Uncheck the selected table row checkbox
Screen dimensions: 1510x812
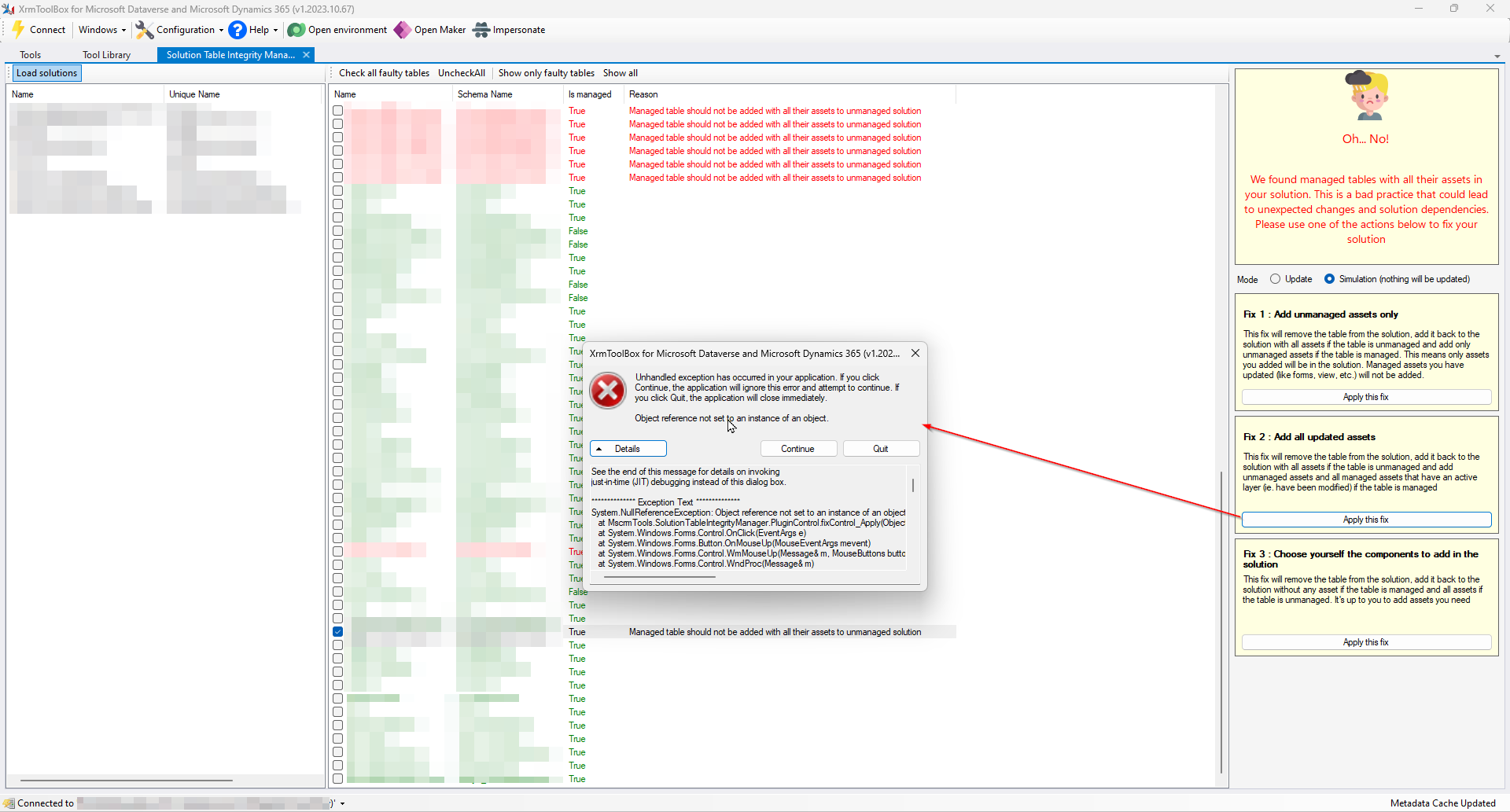(x=337, y=631)
